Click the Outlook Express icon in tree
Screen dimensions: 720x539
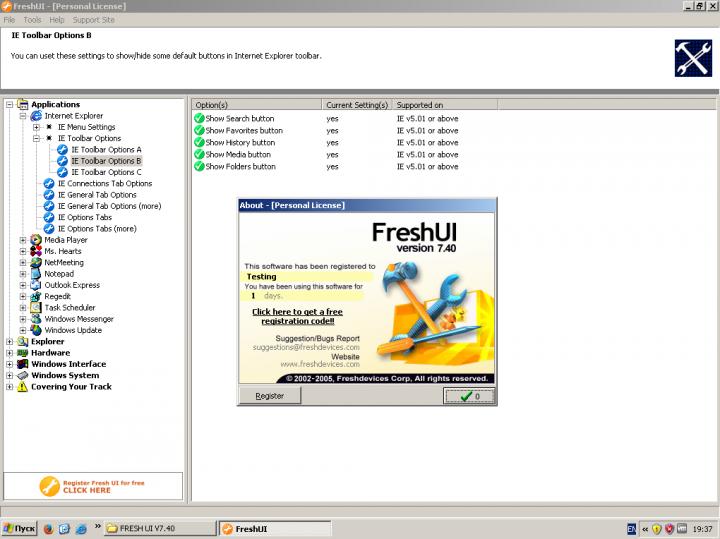[x=36, y=285]
